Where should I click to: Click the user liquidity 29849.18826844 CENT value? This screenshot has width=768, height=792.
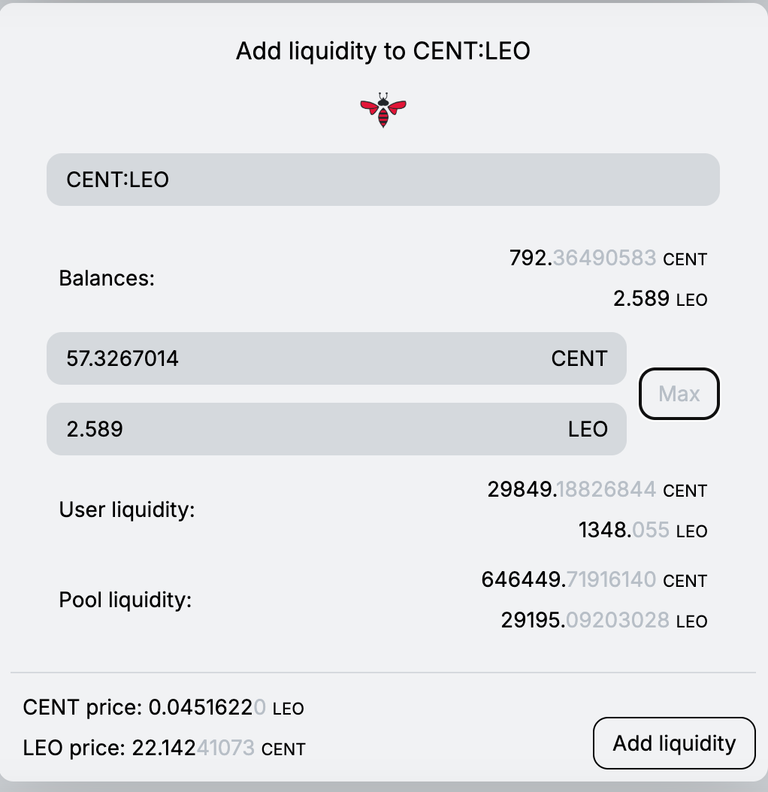pyautogui.click(x=597, y=489)
